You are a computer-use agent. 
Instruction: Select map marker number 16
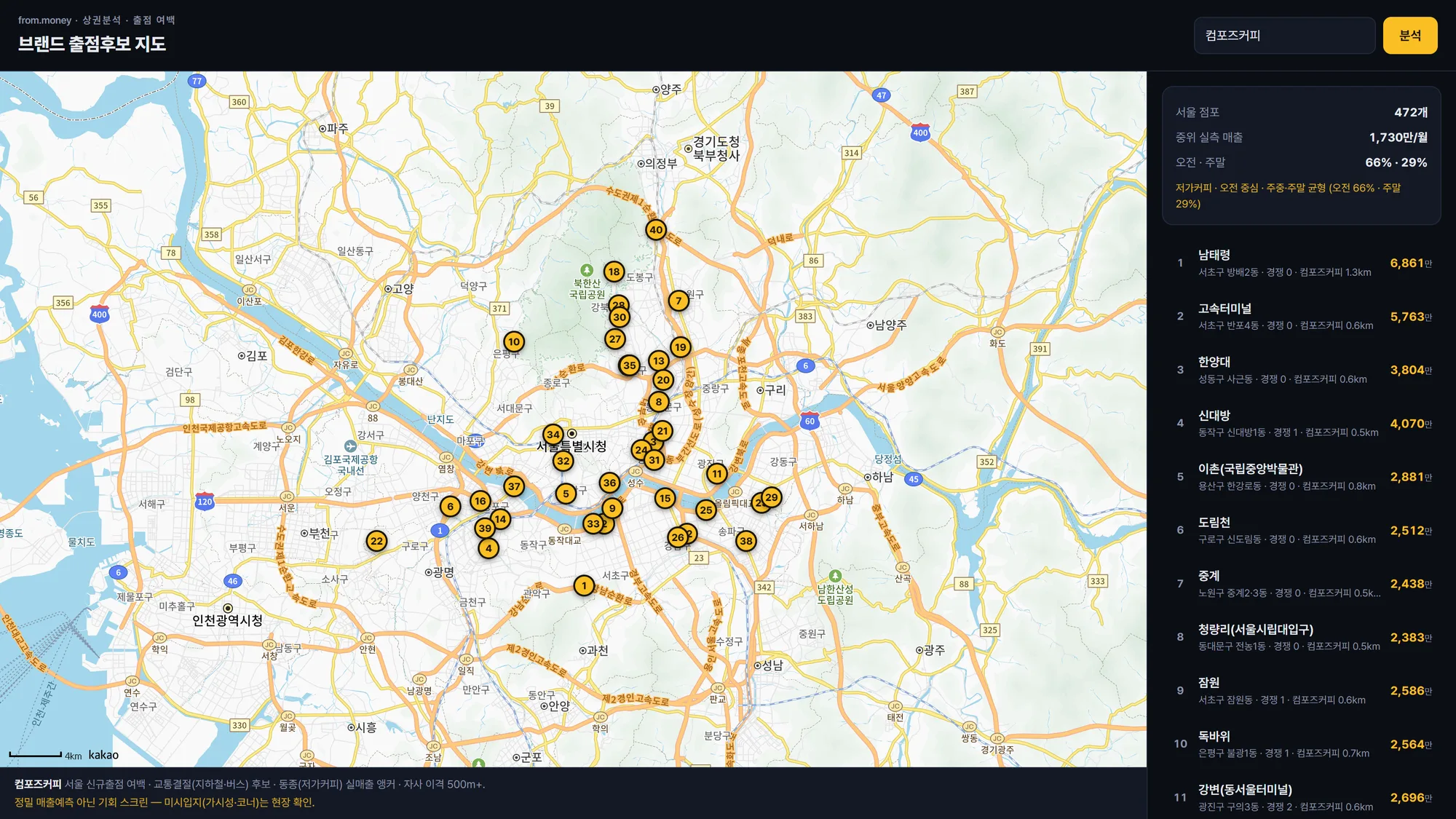click(x=480, y=501)
